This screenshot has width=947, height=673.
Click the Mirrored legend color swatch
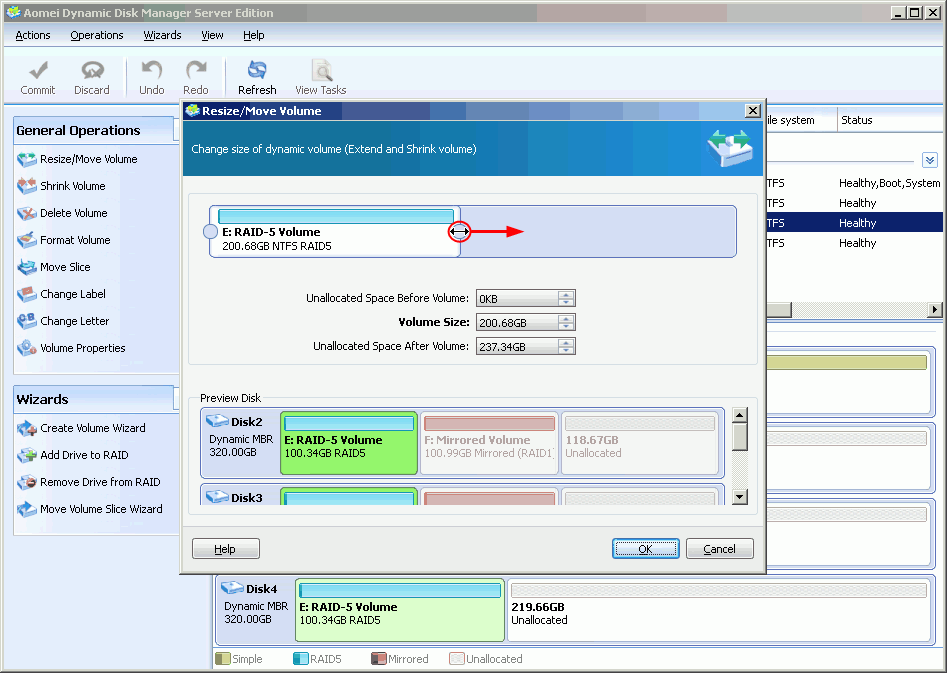pyautogui.click(x=379, y=659)
